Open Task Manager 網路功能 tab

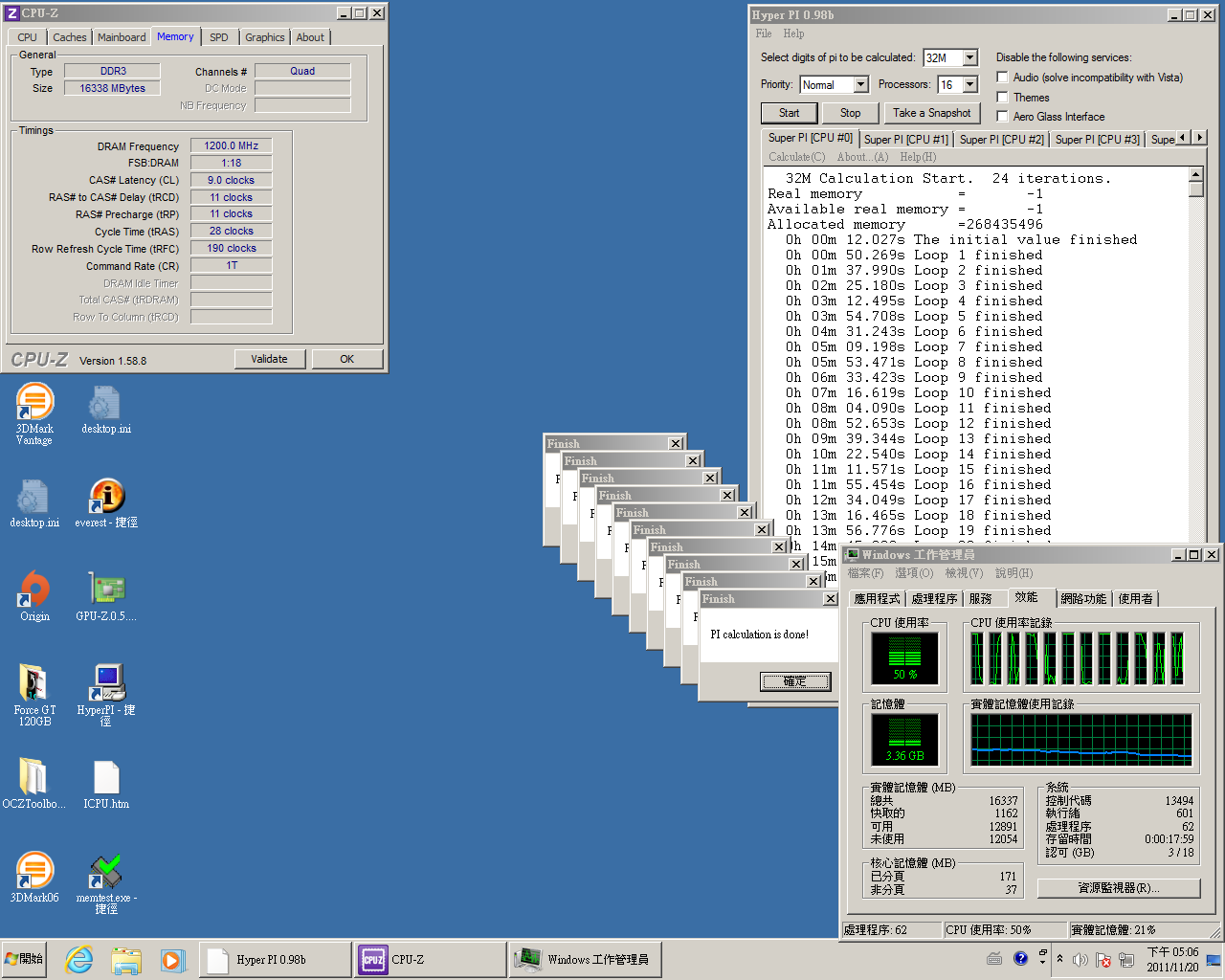(1083, 599)
